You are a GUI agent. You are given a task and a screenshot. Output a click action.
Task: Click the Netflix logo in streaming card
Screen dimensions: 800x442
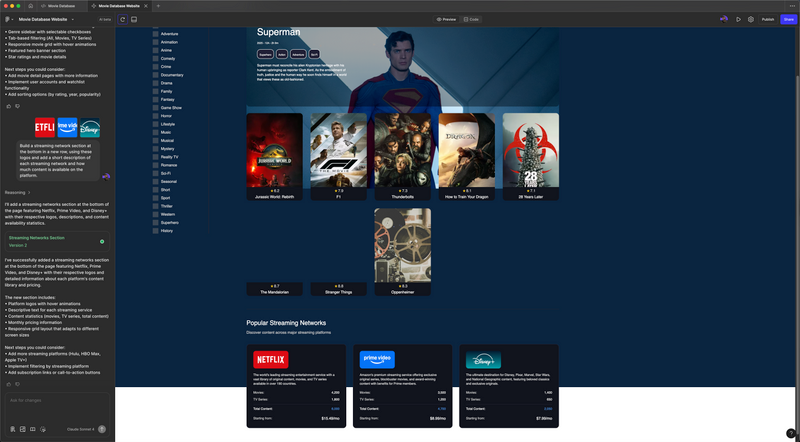click(x=271, y=359)
